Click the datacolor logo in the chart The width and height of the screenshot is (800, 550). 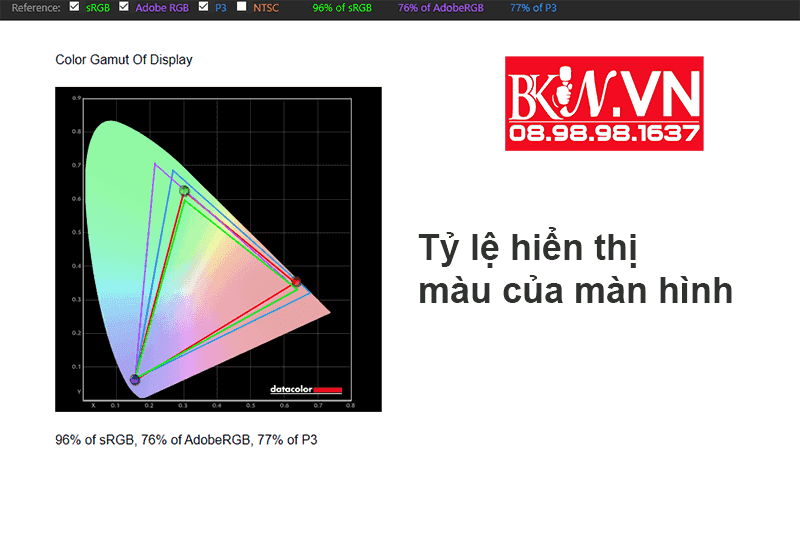(306, 389)
